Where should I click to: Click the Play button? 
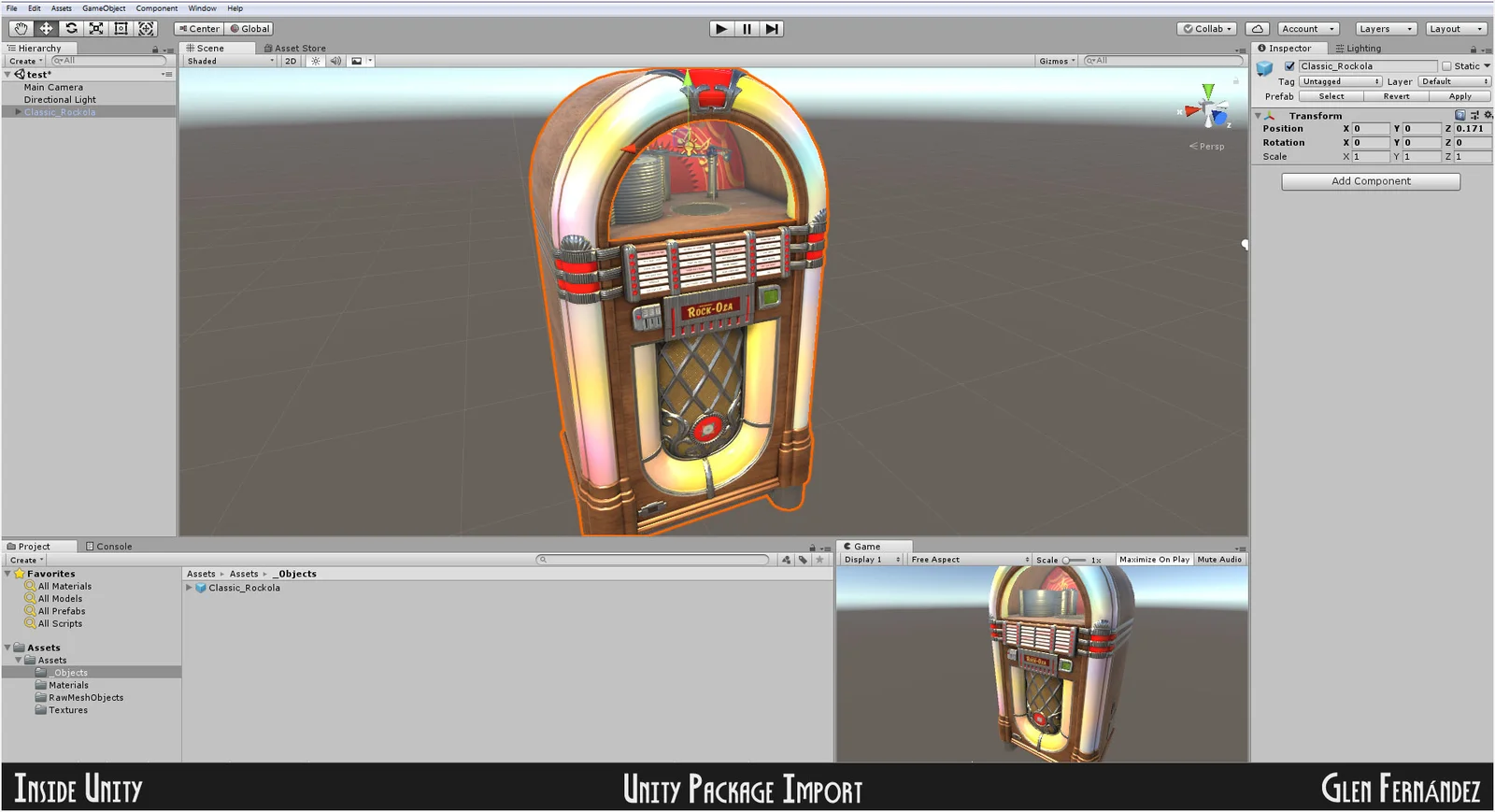[x=721, y=29]
